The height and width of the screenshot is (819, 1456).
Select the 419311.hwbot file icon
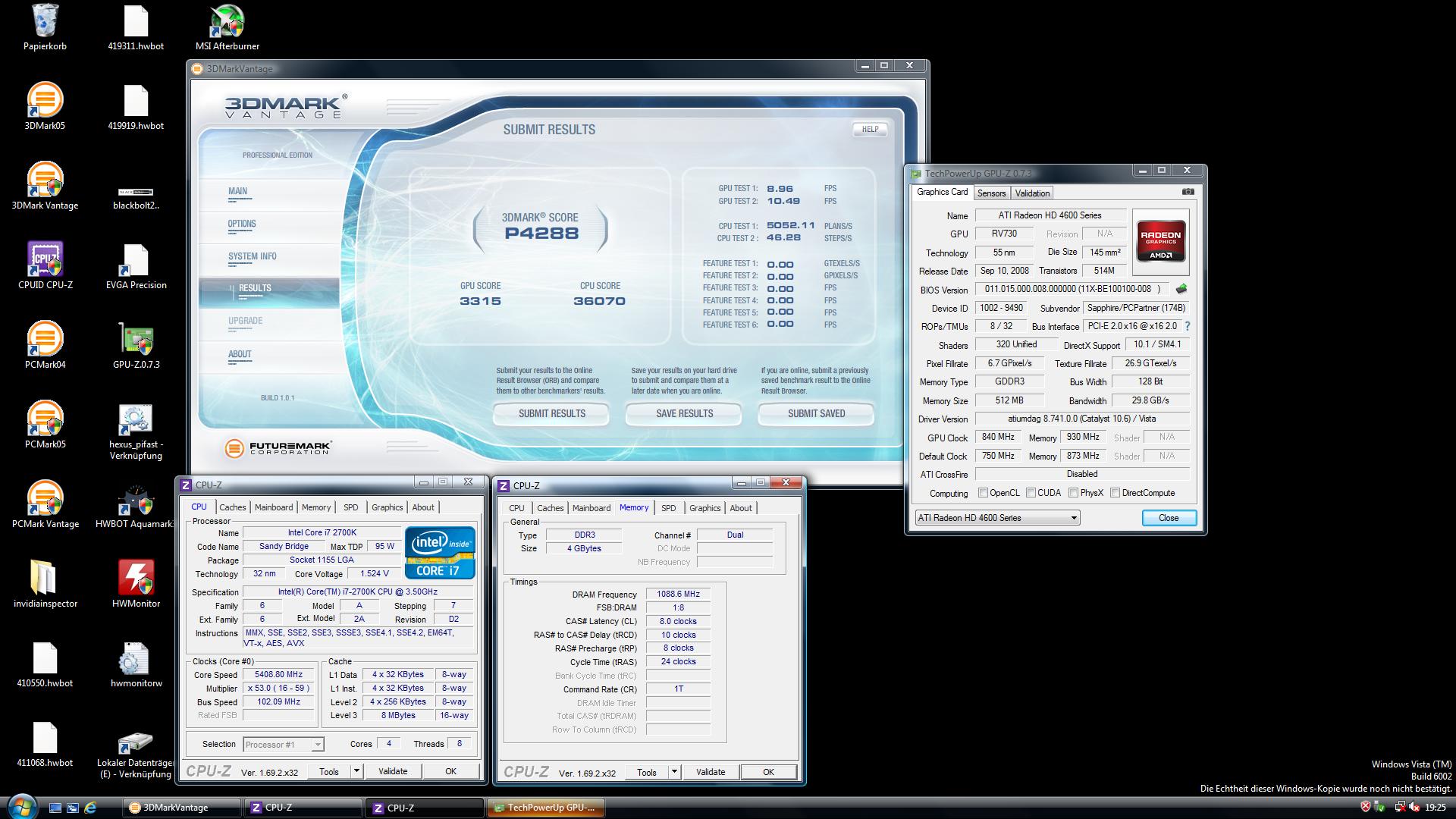pyautogui.click(x=136, y=28)
